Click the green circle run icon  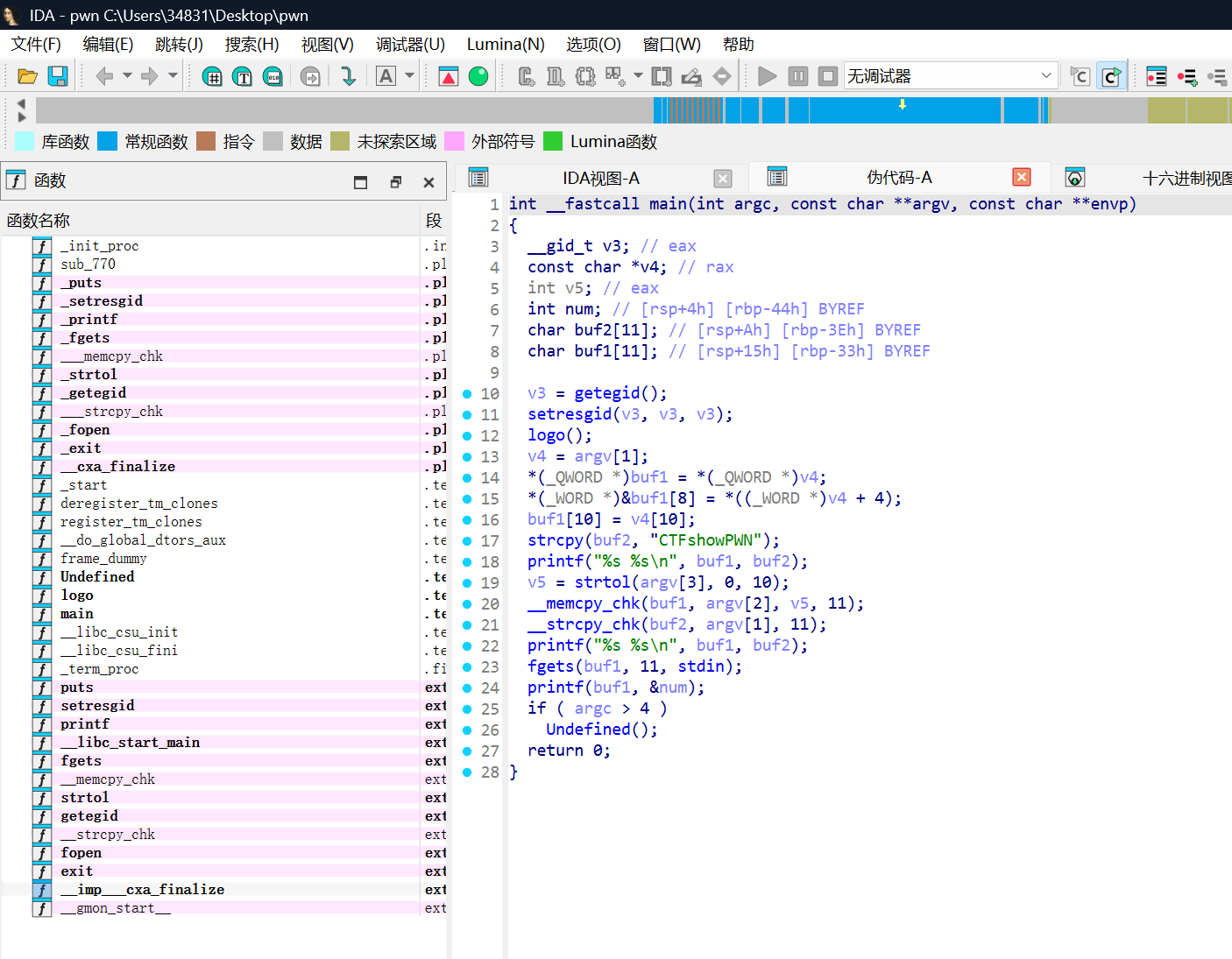point(478,76)
